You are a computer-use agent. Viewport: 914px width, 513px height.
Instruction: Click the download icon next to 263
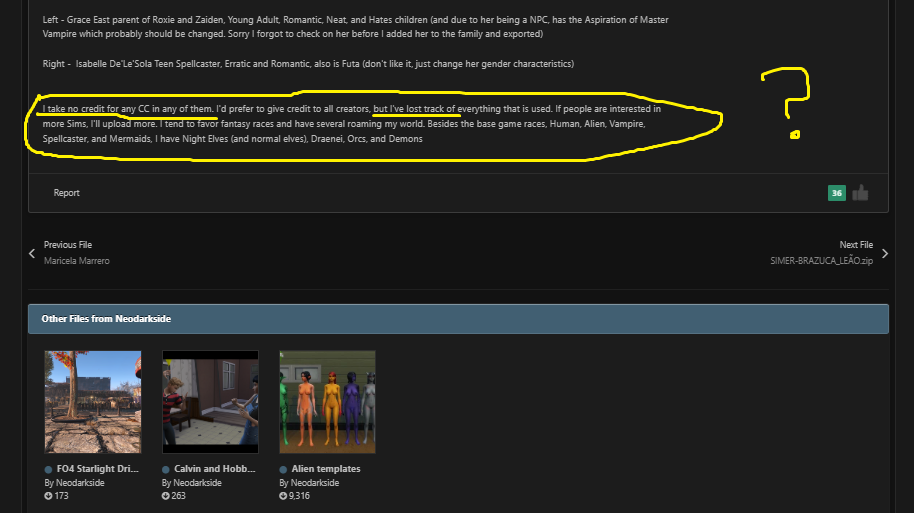point(166,496)
